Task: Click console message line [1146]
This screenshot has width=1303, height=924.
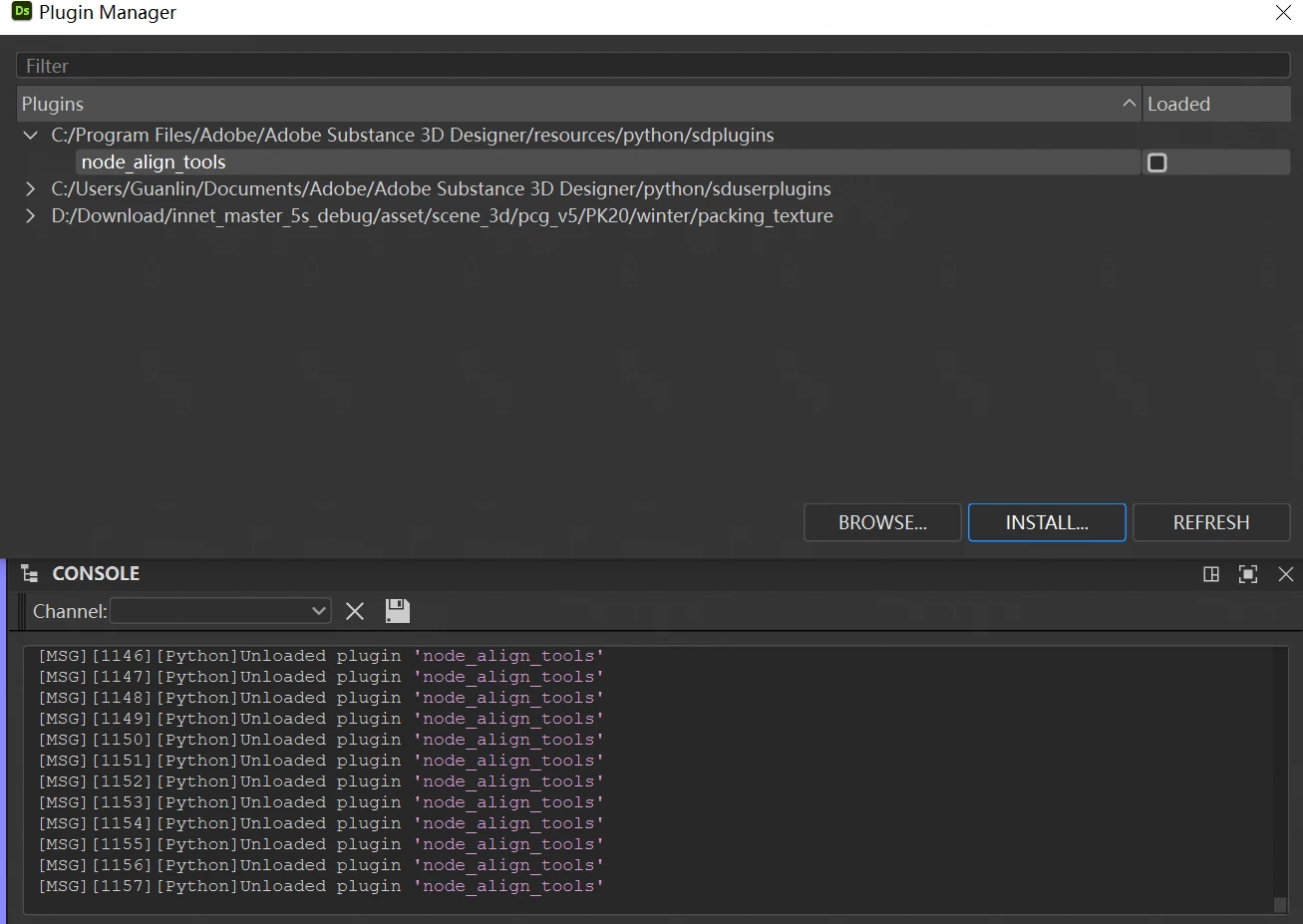Action: point(321,656)
